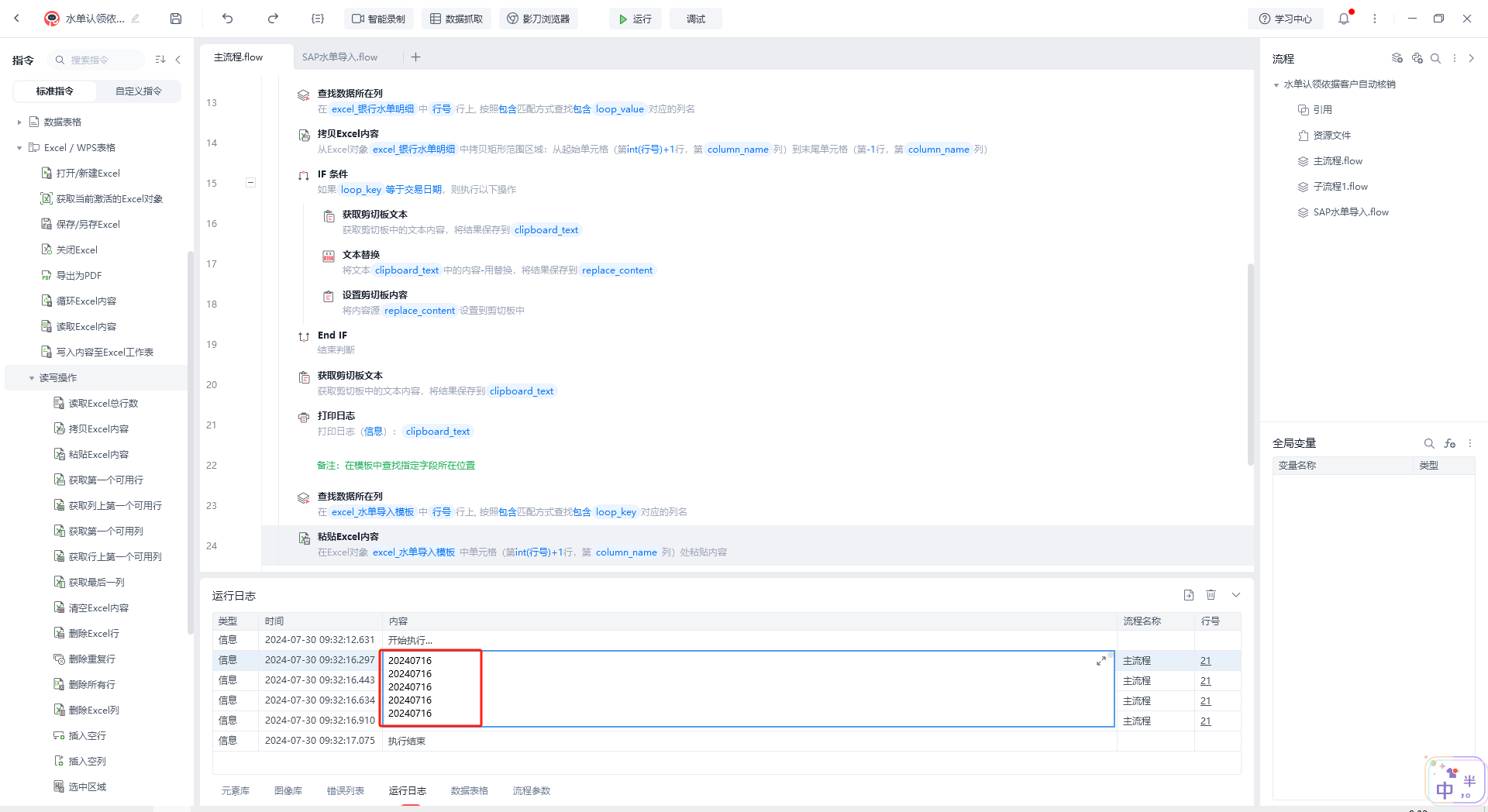Collapse the IF condition block at line 15
This screenshot has width=1488, height=812.
[250, 183]
